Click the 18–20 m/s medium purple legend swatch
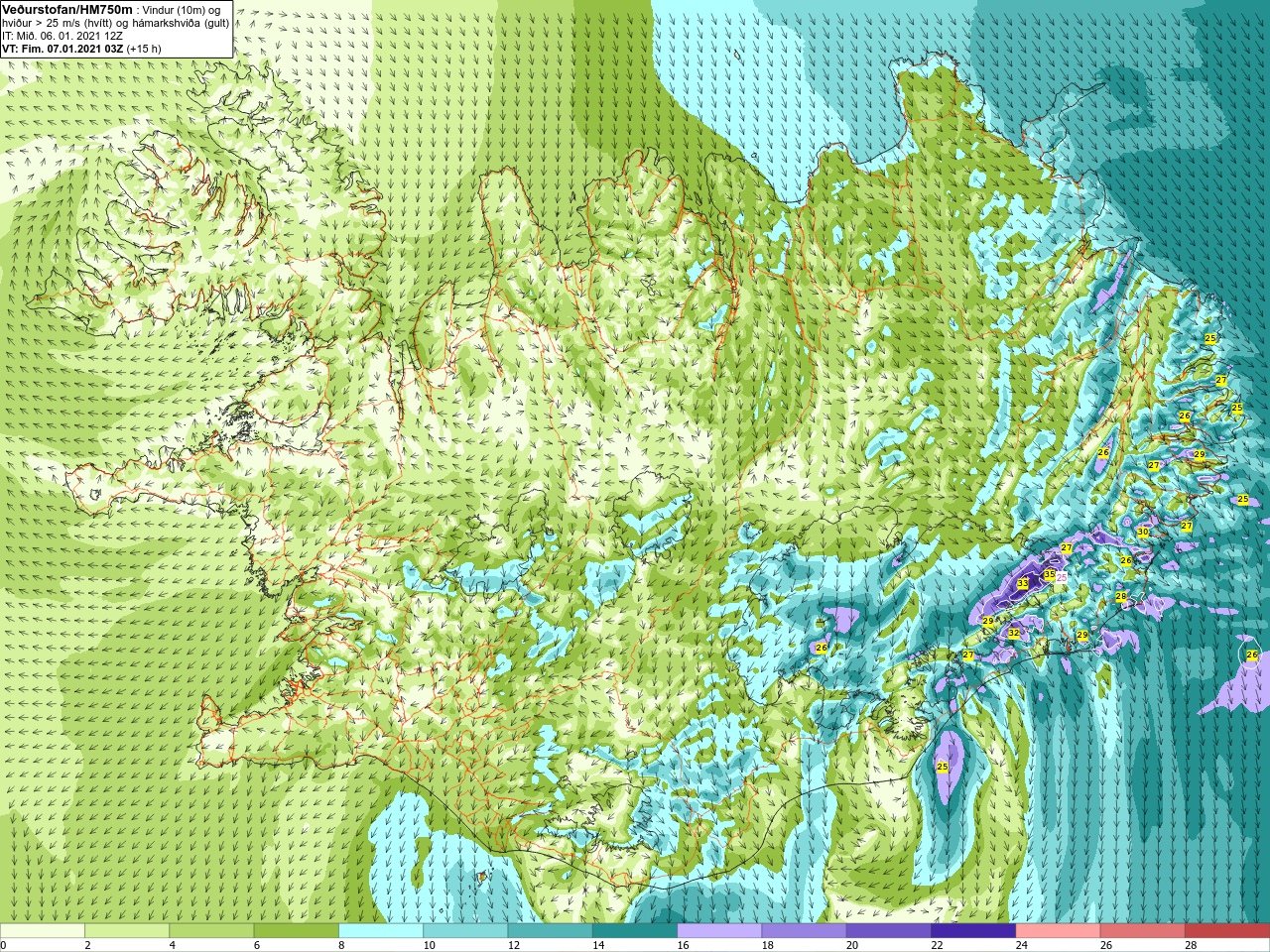Screen dimensions: 1270x952 point(805,931)
